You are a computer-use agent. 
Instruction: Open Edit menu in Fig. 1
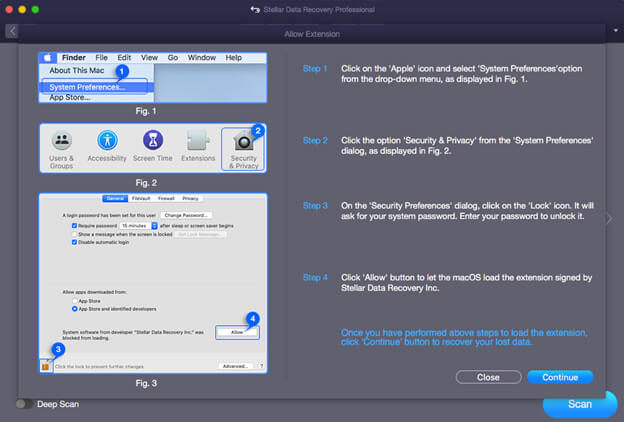[x=124, y=58]
